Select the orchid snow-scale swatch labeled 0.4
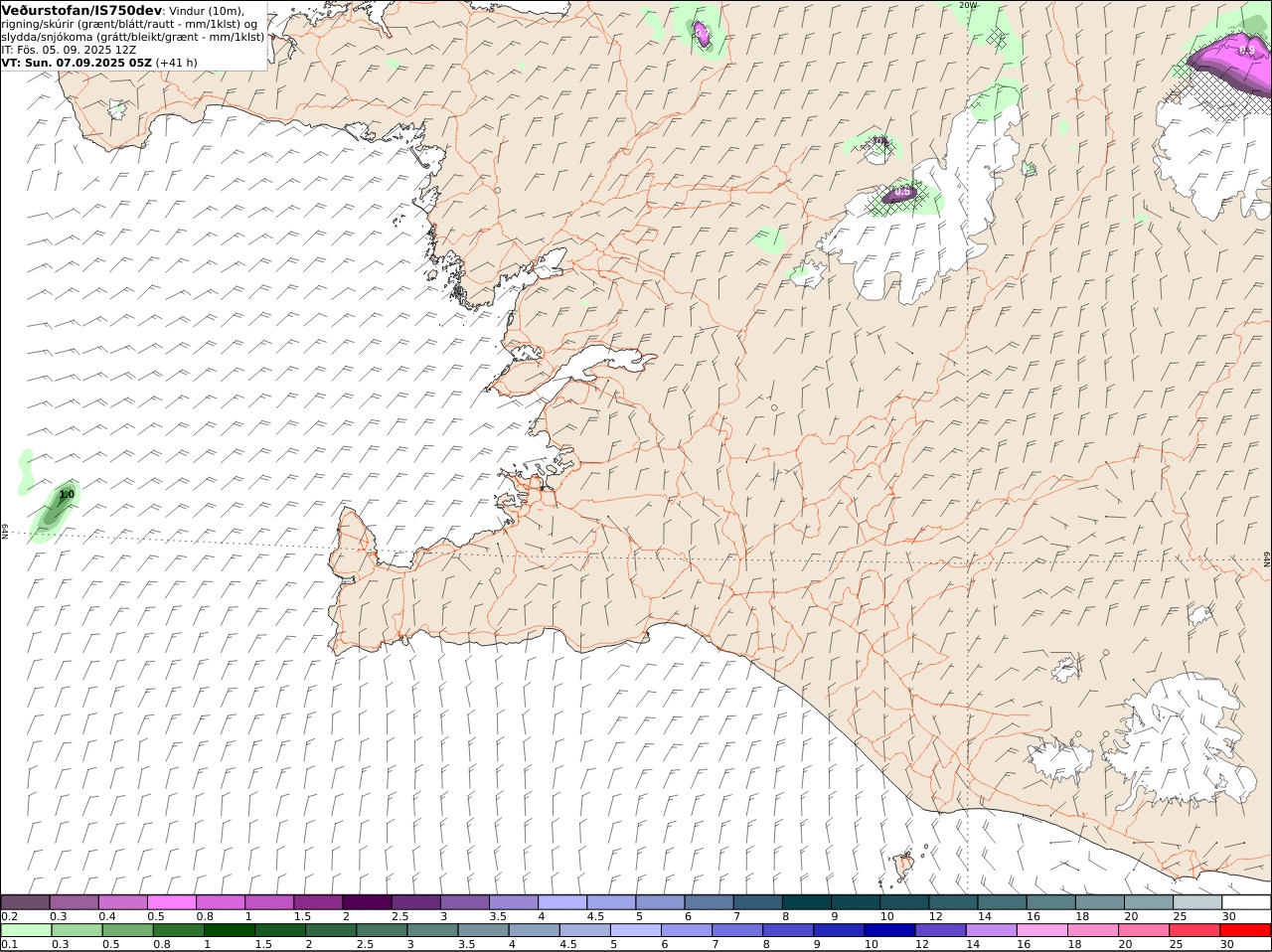Image resolution: width=1272 pixels, height=952 pixels. pyautogui.click(x=122, y=902)
